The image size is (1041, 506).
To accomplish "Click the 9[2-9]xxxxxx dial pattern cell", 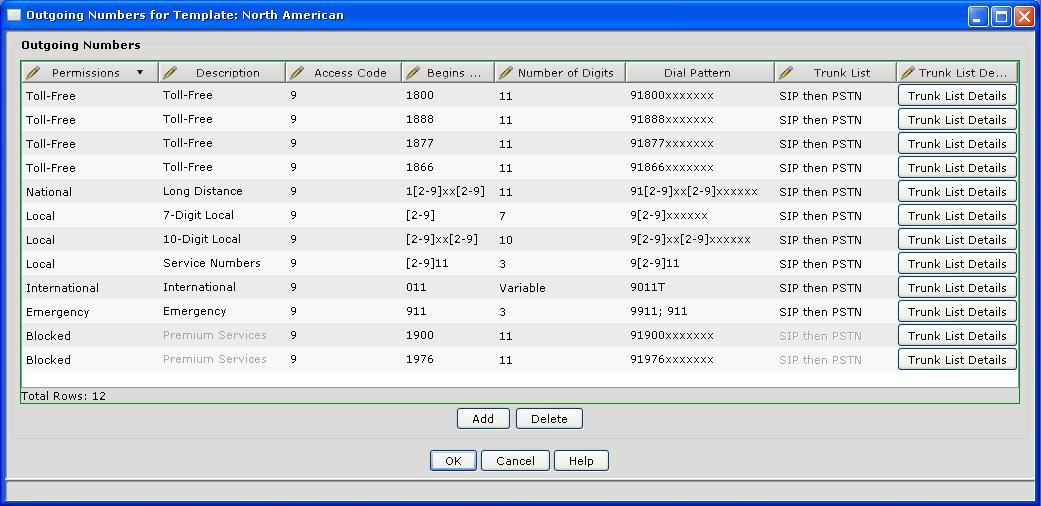I will [x=700, y=215].
